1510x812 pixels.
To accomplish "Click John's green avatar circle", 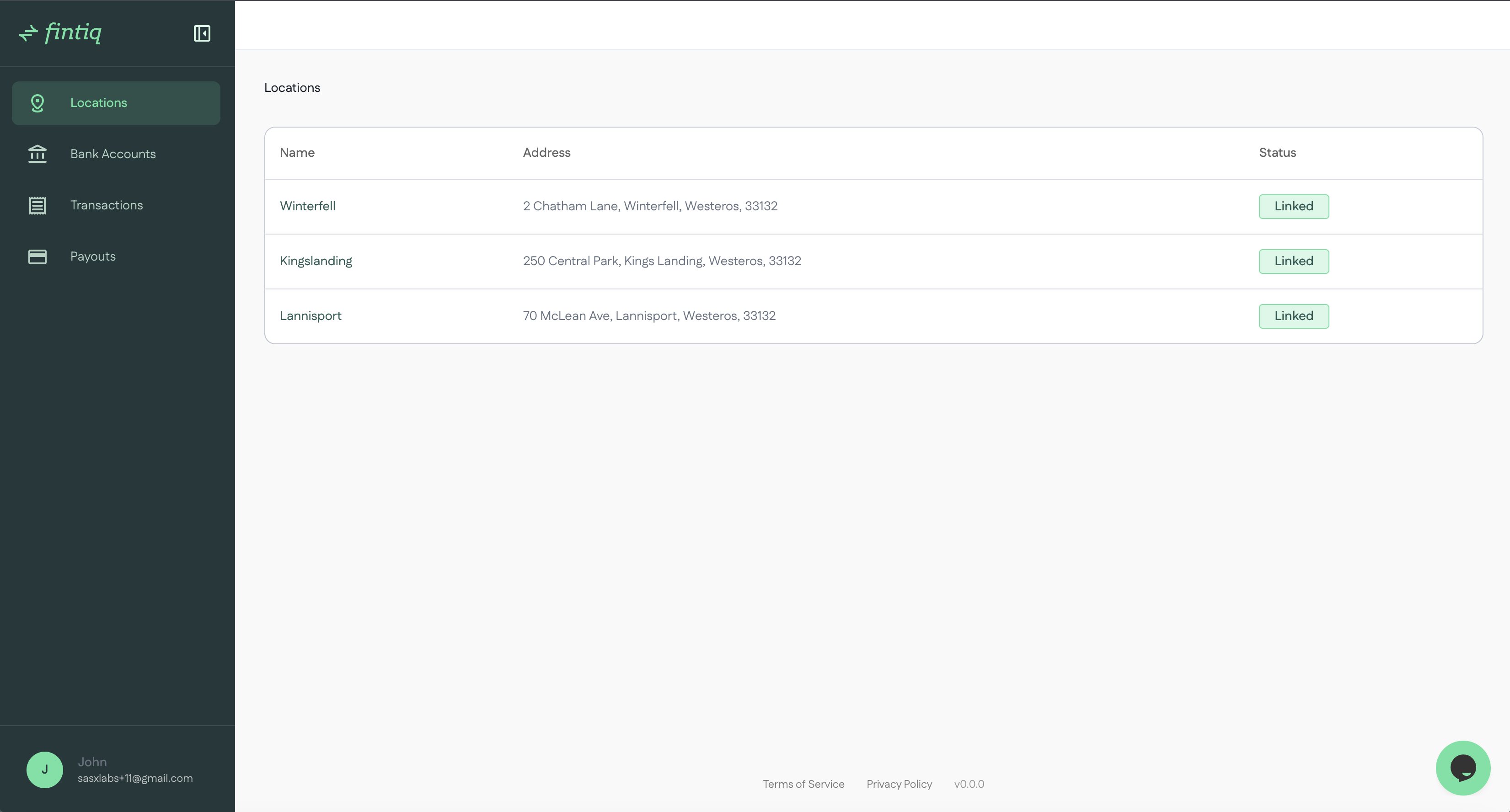I will click(44, 770).
